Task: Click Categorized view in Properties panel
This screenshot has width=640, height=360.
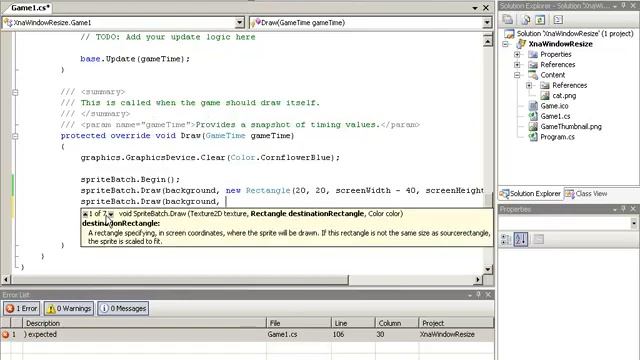Action: 506,239
